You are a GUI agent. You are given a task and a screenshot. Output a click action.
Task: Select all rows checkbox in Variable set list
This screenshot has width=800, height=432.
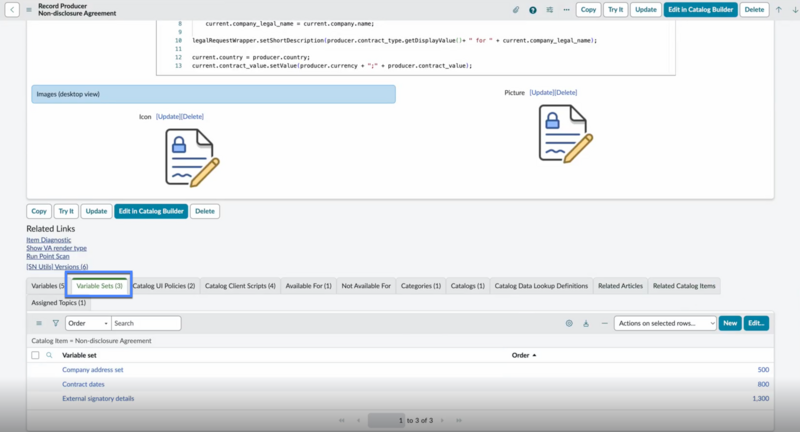point(35,355)
